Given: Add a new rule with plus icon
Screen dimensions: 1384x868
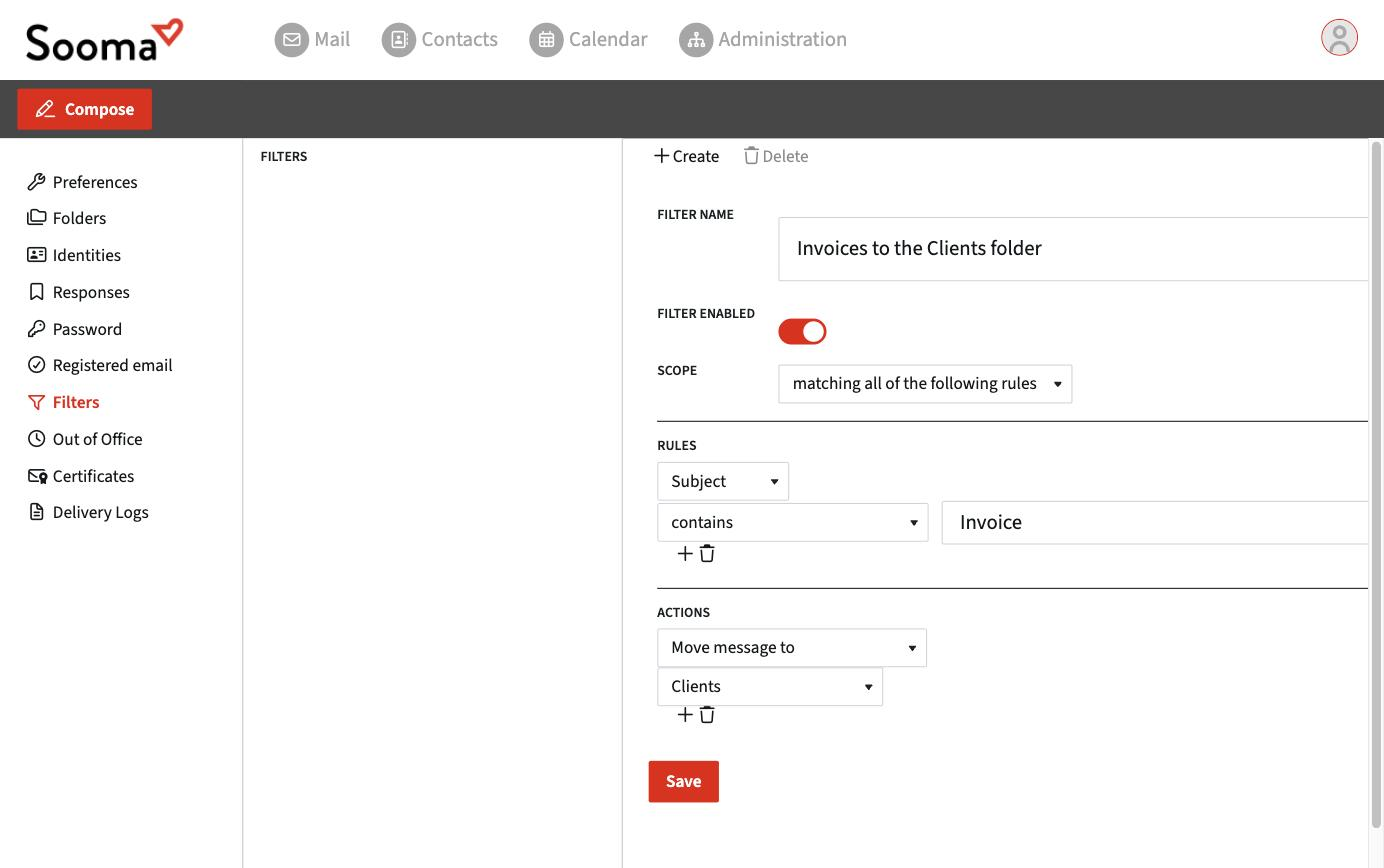Looking at the screenshot, I should coord(685,553).
